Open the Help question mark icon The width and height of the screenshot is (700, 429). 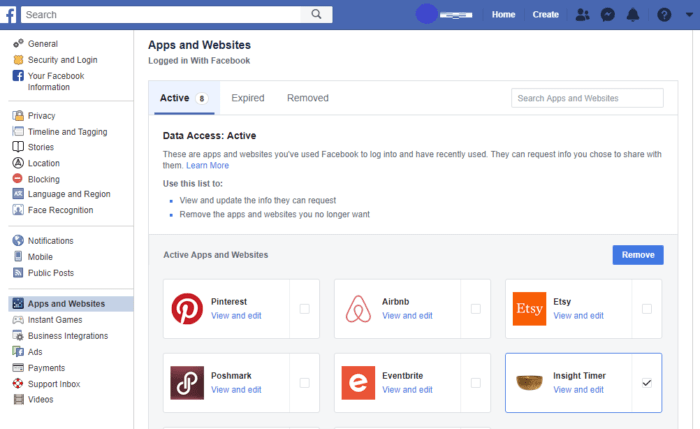click(x=664, y=15)
